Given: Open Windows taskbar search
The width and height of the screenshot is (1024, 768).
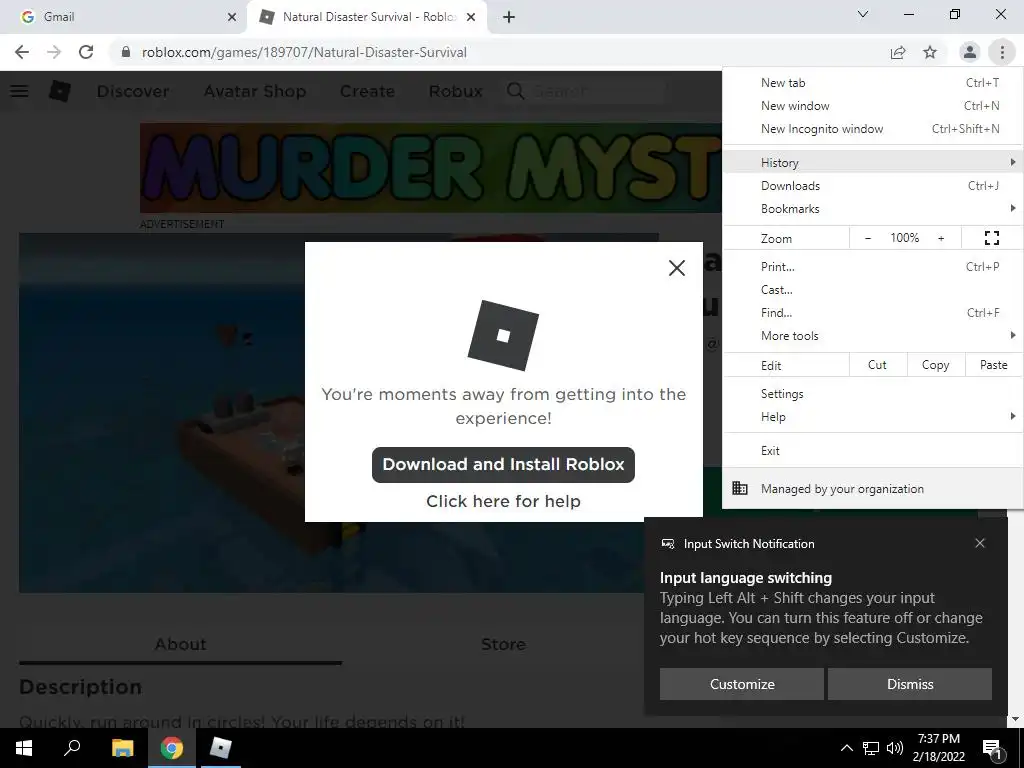Looking at the screenshot, I should point(72,748).
